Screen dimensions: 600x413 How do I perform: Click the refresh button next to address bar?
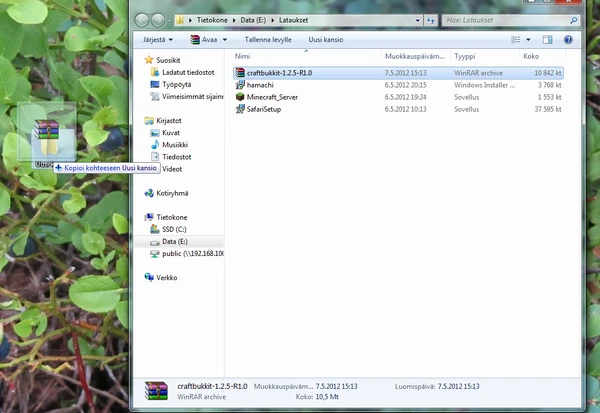(430, 20)
